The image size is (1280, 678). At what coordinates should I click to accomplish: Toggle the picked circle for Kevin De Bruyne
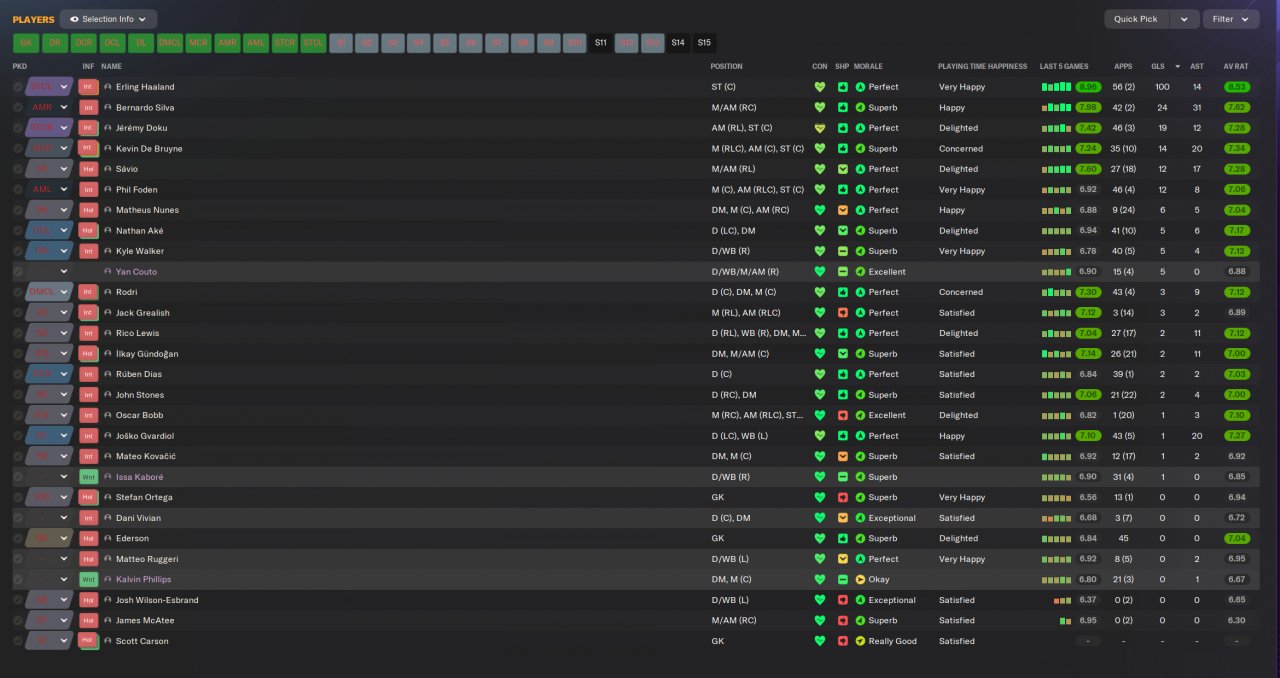tap(18, 149)
